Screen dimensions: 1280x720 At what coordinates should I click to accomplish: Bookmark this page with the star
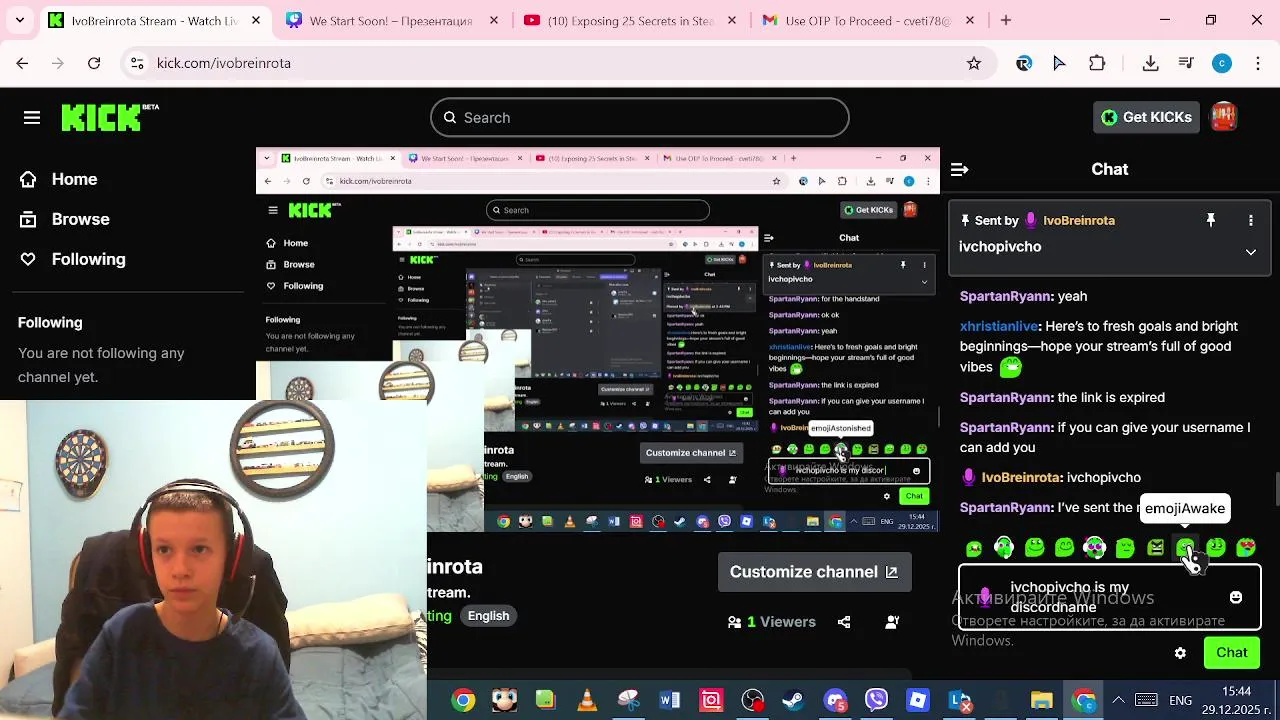pos(974,63)
